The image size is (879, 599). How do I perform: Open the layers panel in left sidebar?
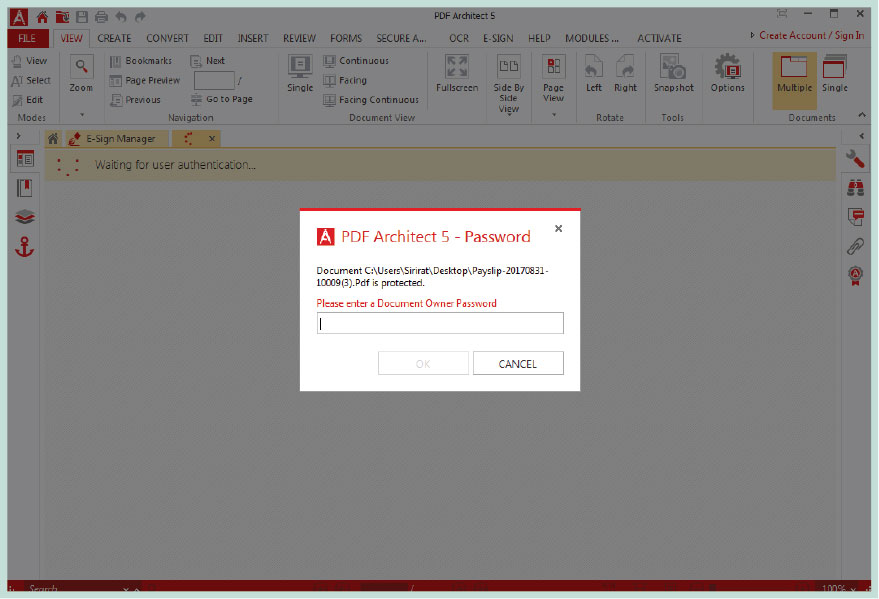[25, 217]
